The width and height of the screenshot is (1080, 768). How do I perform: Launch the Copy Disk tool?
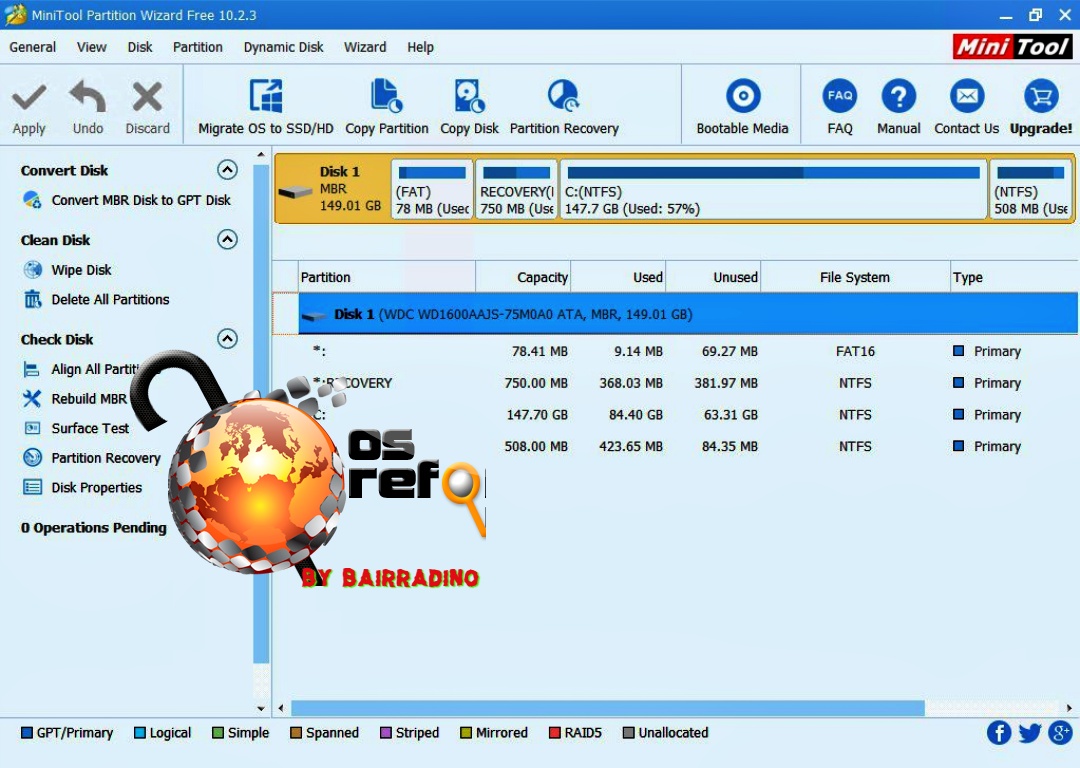click(x=469, y=107)
